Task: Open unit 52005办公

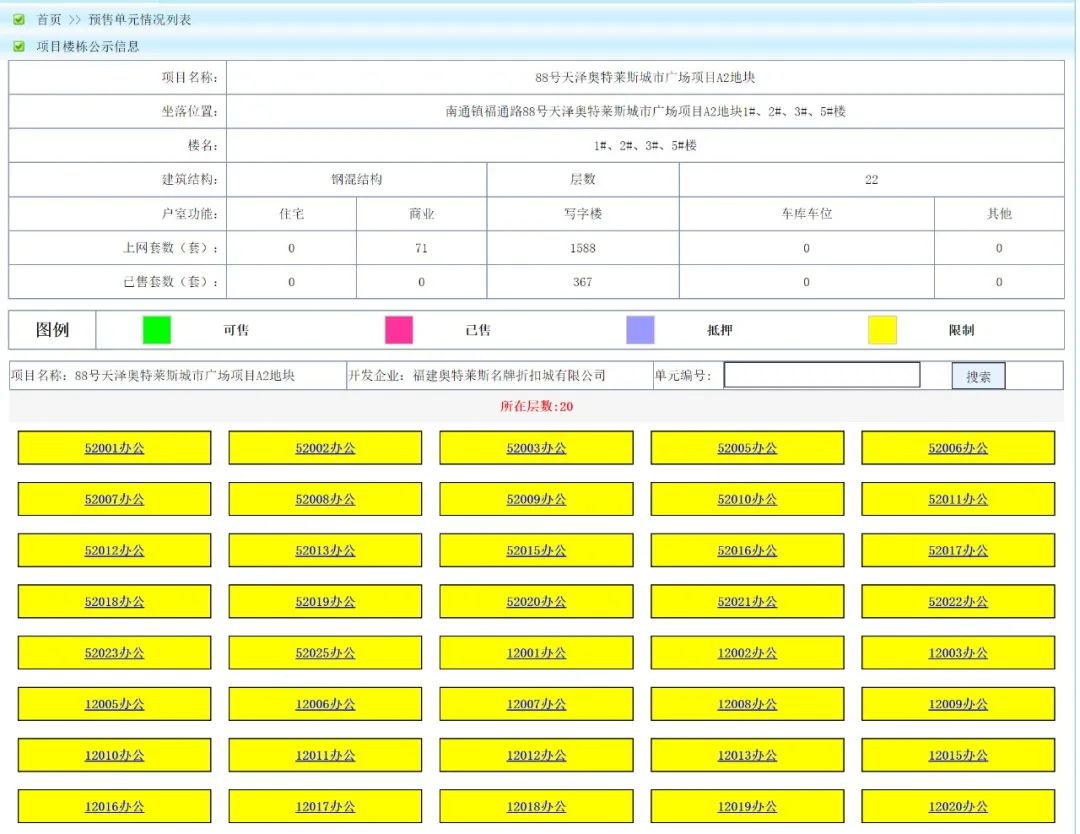Action: click(747, 448)
